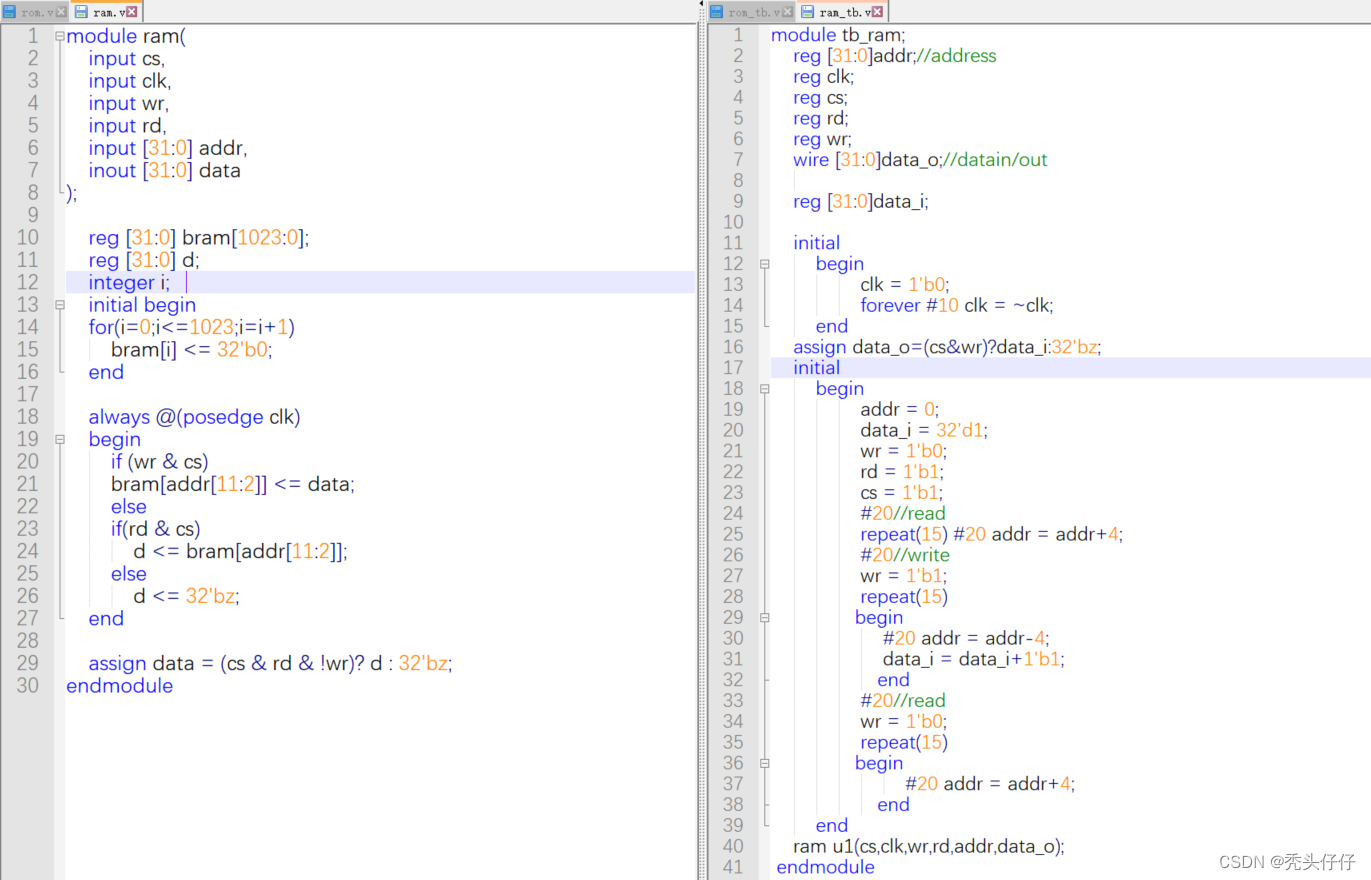1371x880 pixels.
Task: Collapse the 'initial begin' fold at line 13
Action: pyautogui.click(x=60, y=305)
